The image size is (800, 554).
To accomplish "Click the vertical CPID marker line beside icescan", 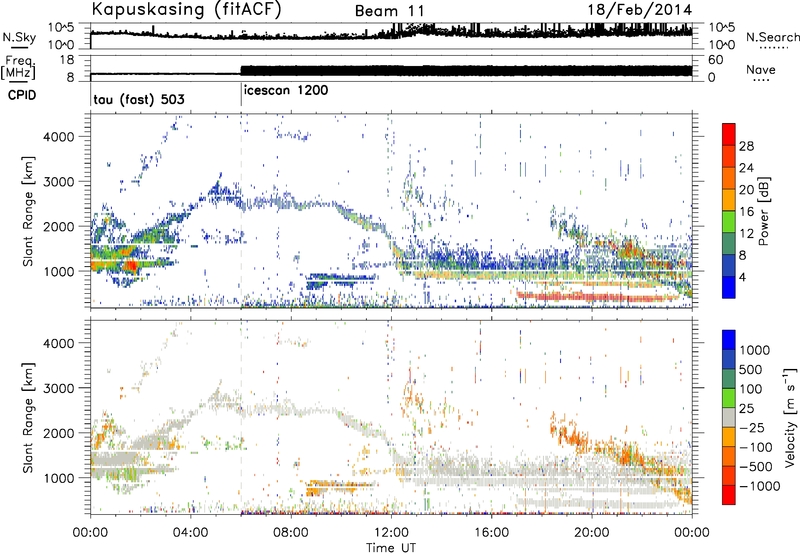I will tap(241, 95).
